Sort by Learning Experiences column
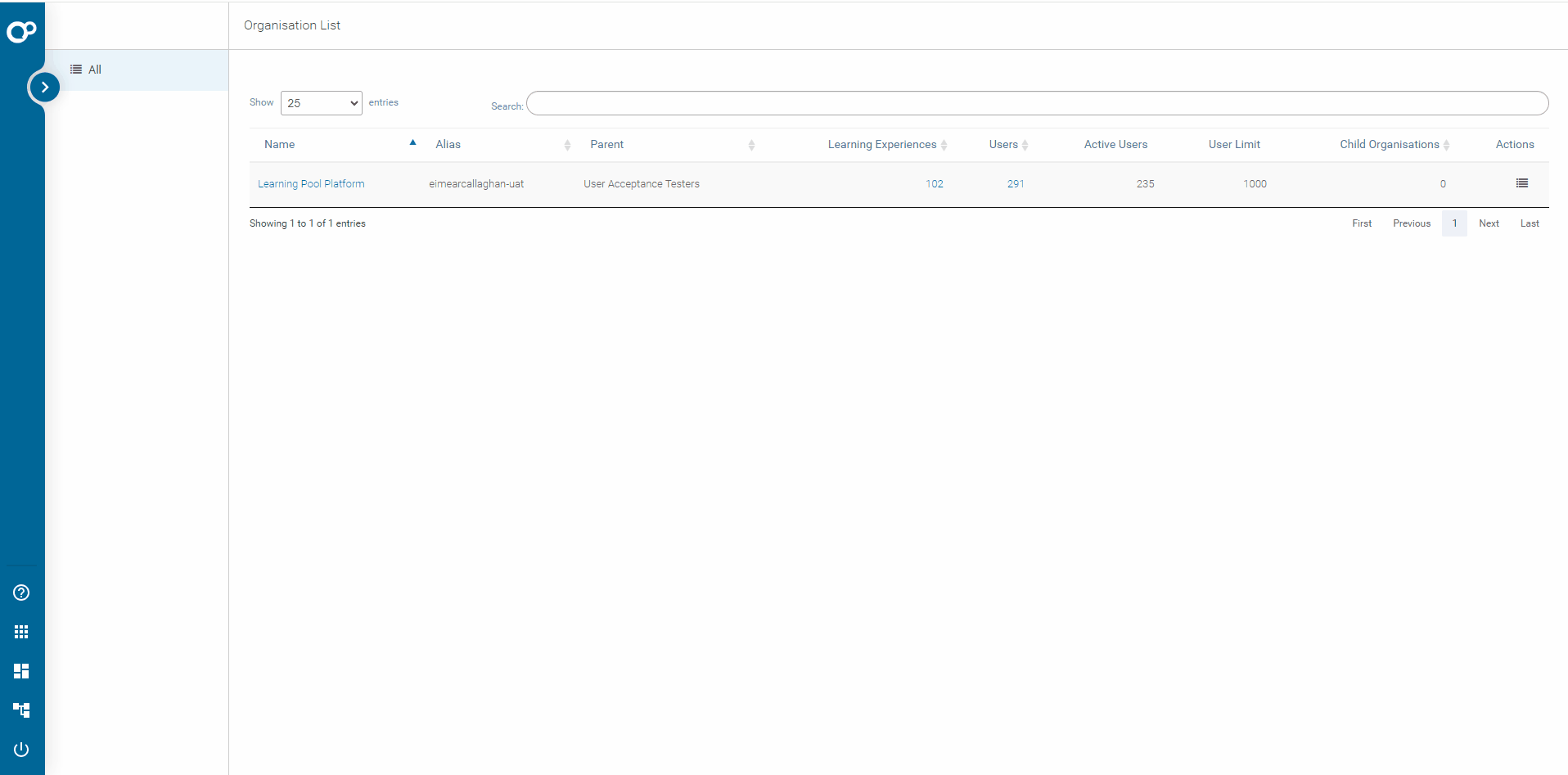The height and width of the screenshot is (775, 1568). [x=882, y=144]
